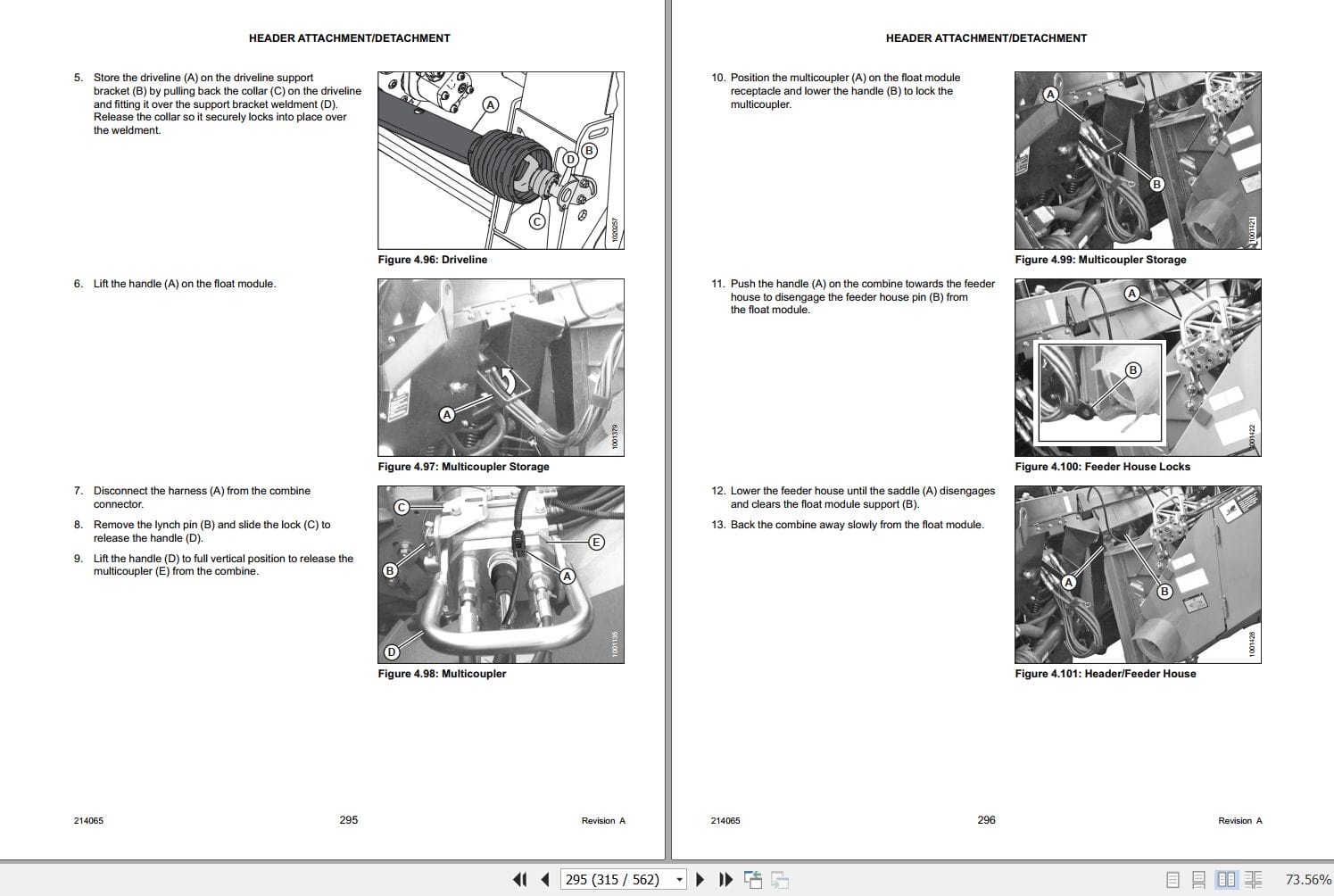Select the HEADER ATTACHMENT/DETACHMENT heading text

click(x=348, y=37)
